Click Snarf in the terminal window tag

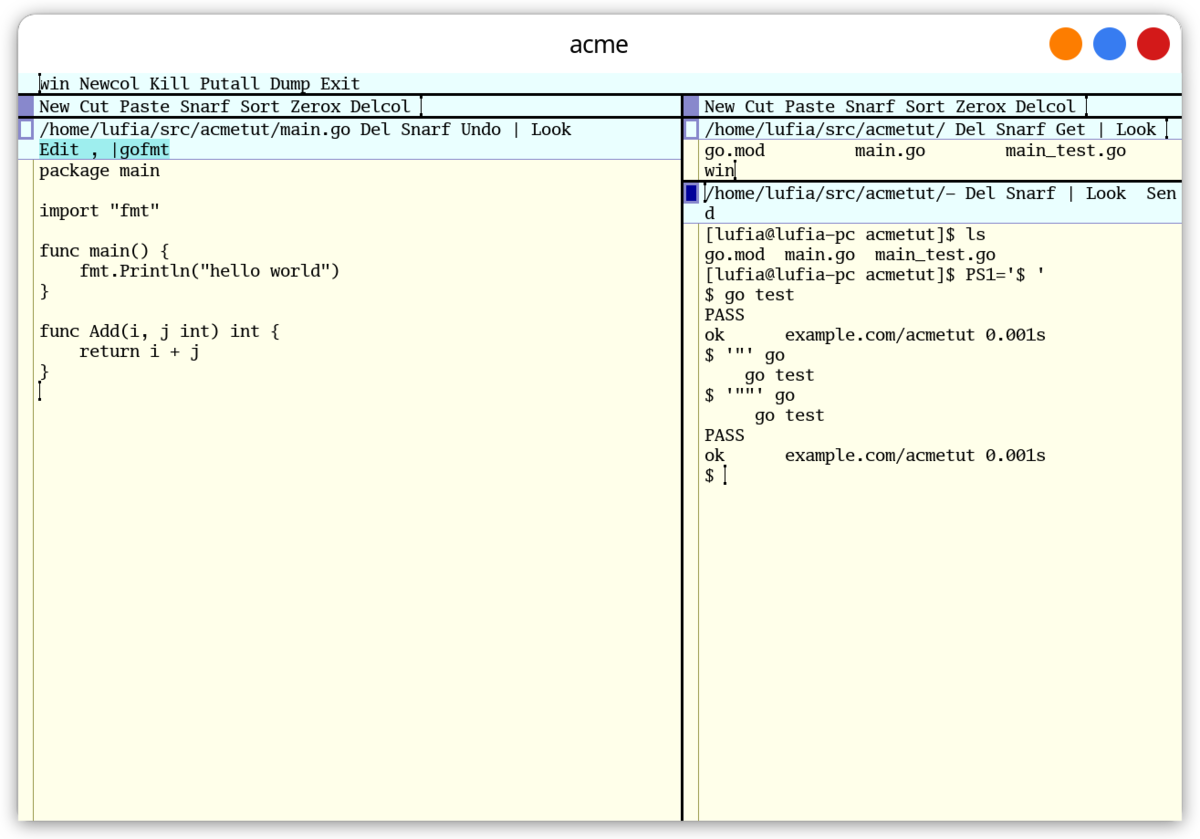click(1030, 193)
